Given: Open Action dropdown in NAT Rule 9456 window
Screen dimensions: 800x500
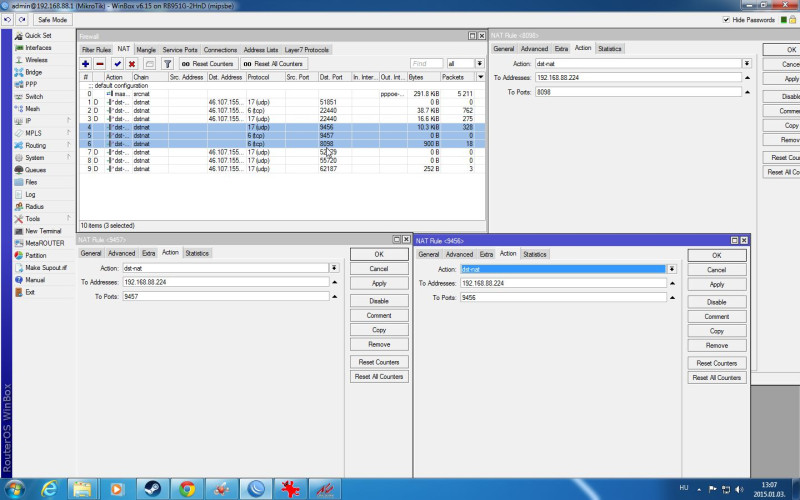Looking at the screenshot, I should point(672,269).
